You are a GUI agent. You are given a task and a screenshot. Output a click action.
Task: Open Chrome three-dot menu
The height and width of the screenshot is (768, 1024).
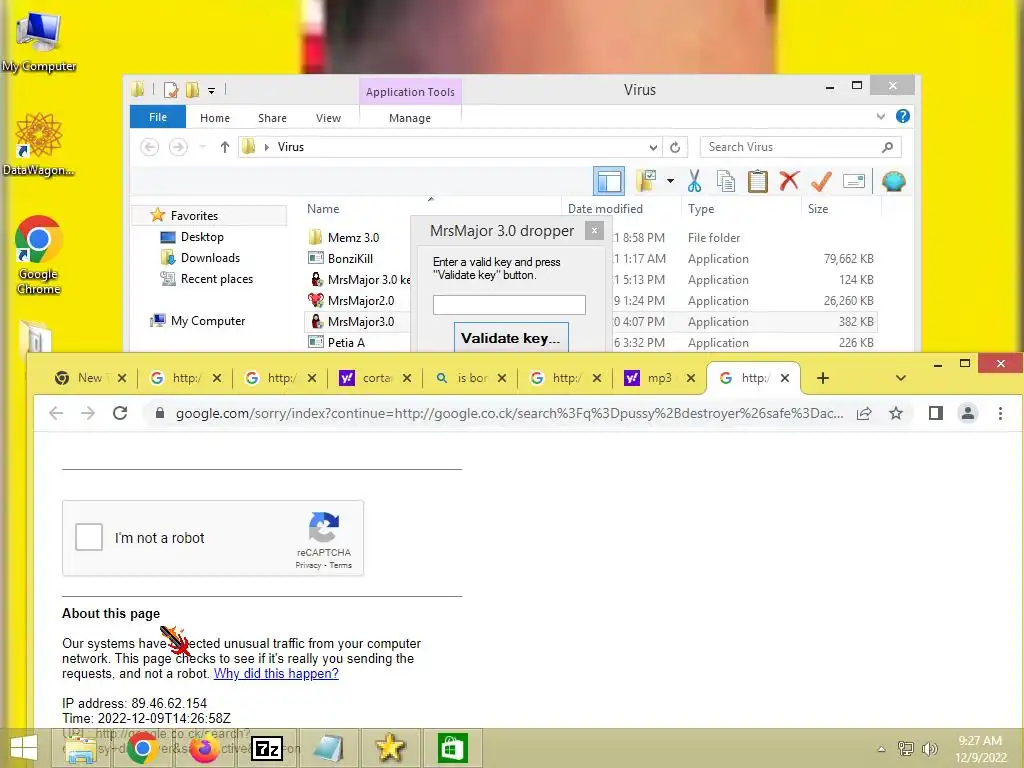coord(1000,413)
